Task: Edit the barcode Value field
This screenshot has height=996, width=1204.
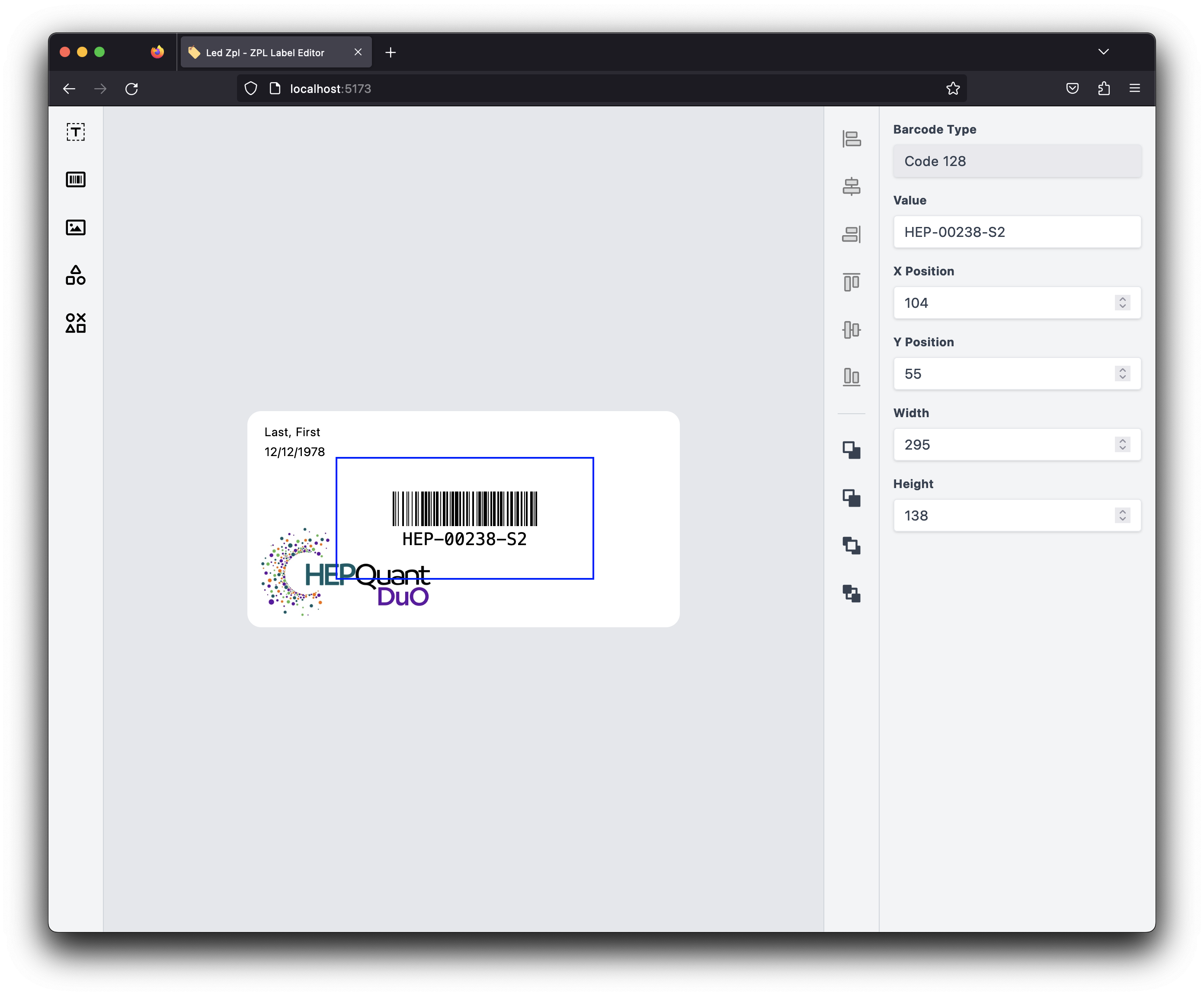Action: pyautogui.click(x=1017, y=232)
